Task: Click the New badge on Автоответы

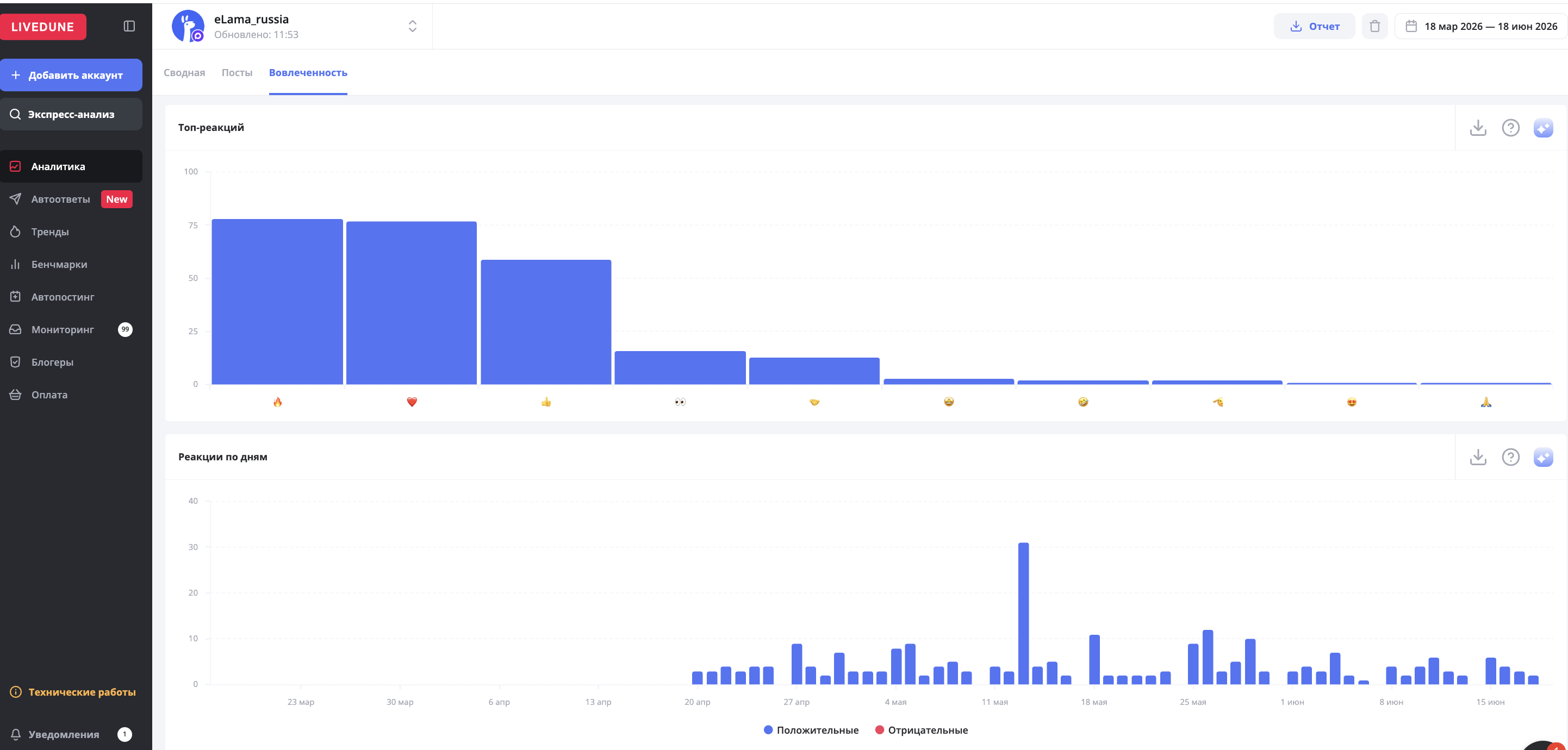Action: tap(117, 199)
